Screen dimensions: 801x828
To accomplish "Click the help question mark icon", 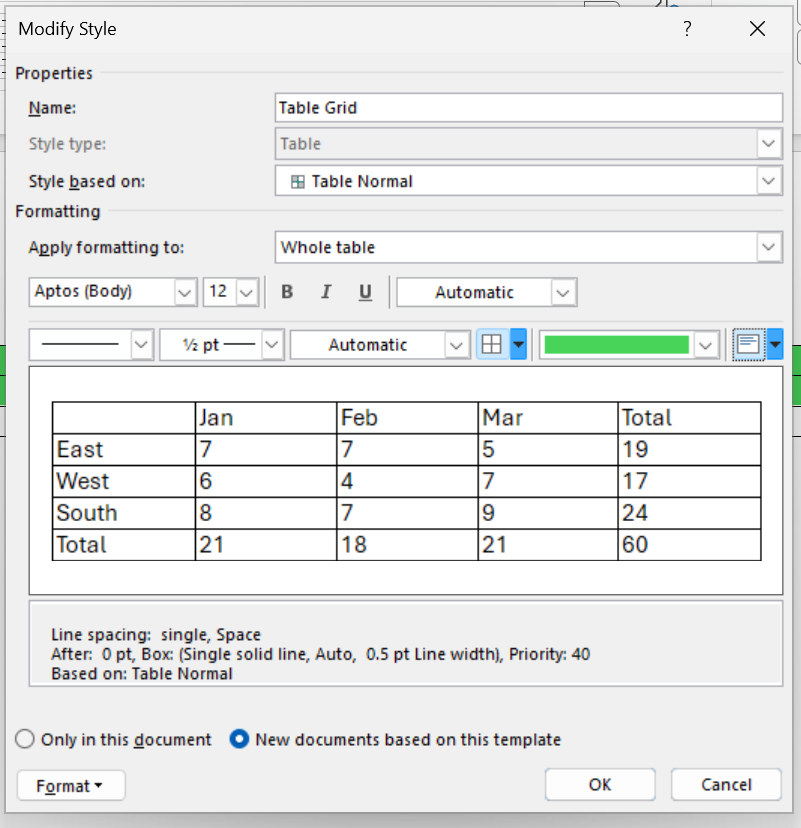I will pyautogui.click(x=687, y=29).
